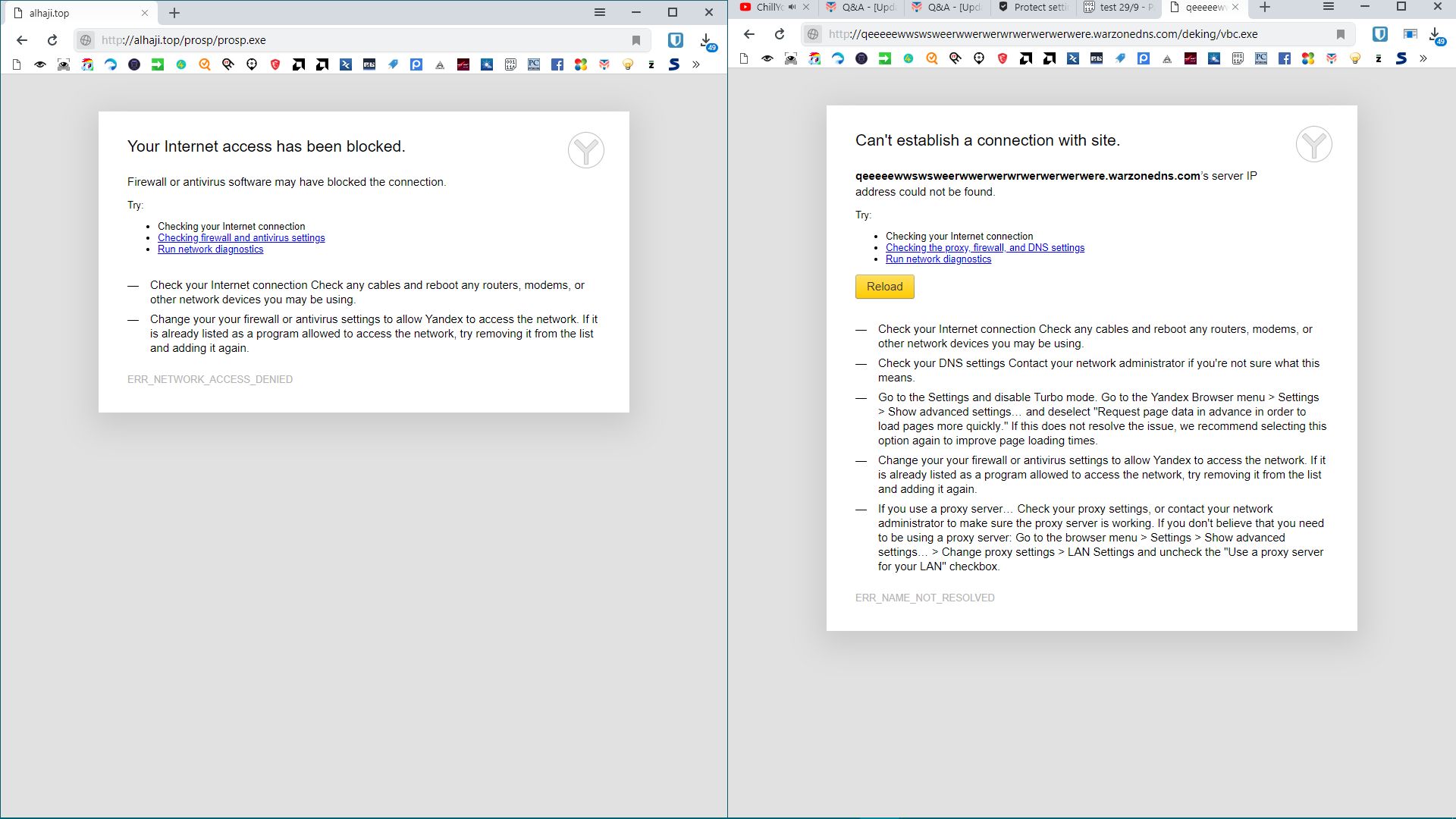Screen dimensions: 1456x819
Task: Open hamburger menu in right window
Action: pyautogui.click(x=1328, y=7)
